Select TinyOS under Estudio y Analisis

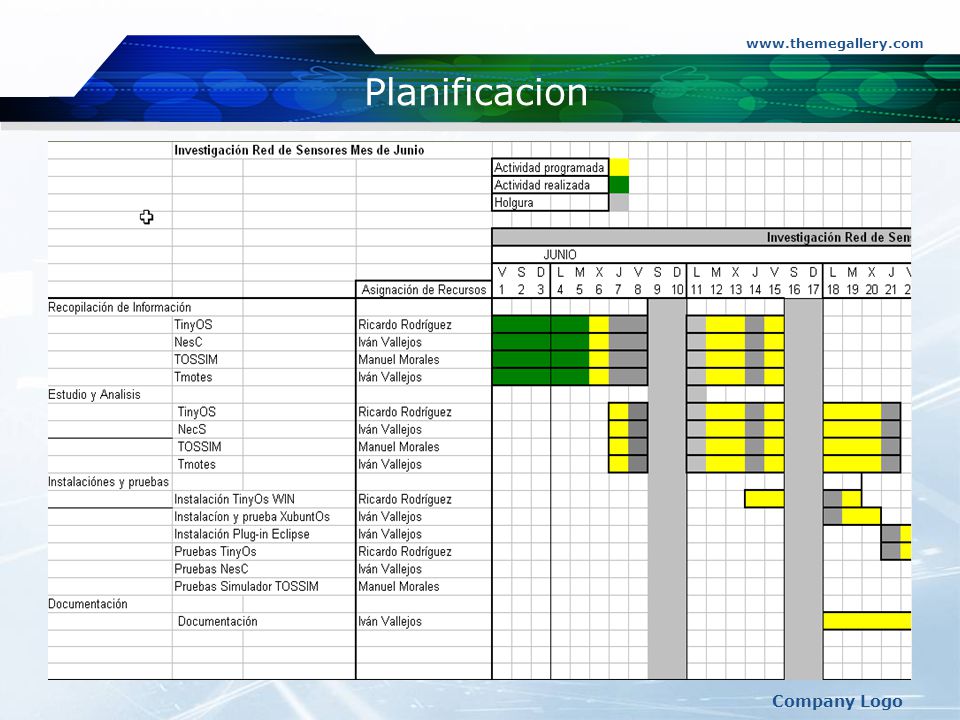click(197, 412)
